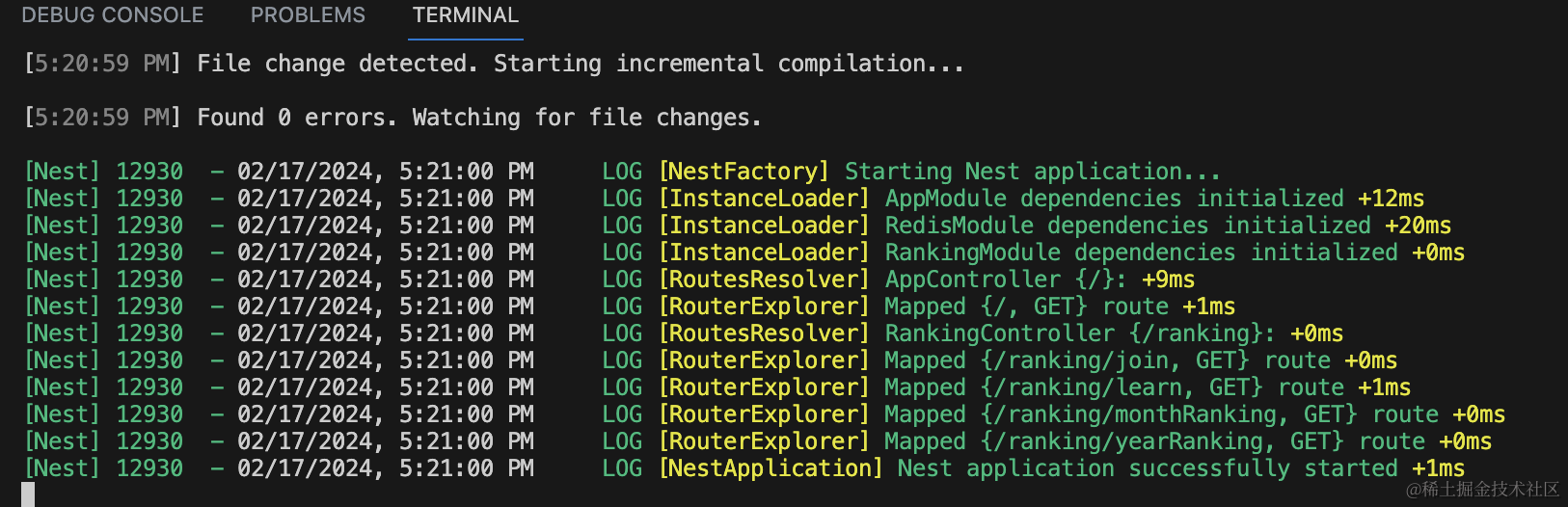Click the 'Found 0 errors' message
This screenshot has width=1568, height=507.
coord(478,118)
